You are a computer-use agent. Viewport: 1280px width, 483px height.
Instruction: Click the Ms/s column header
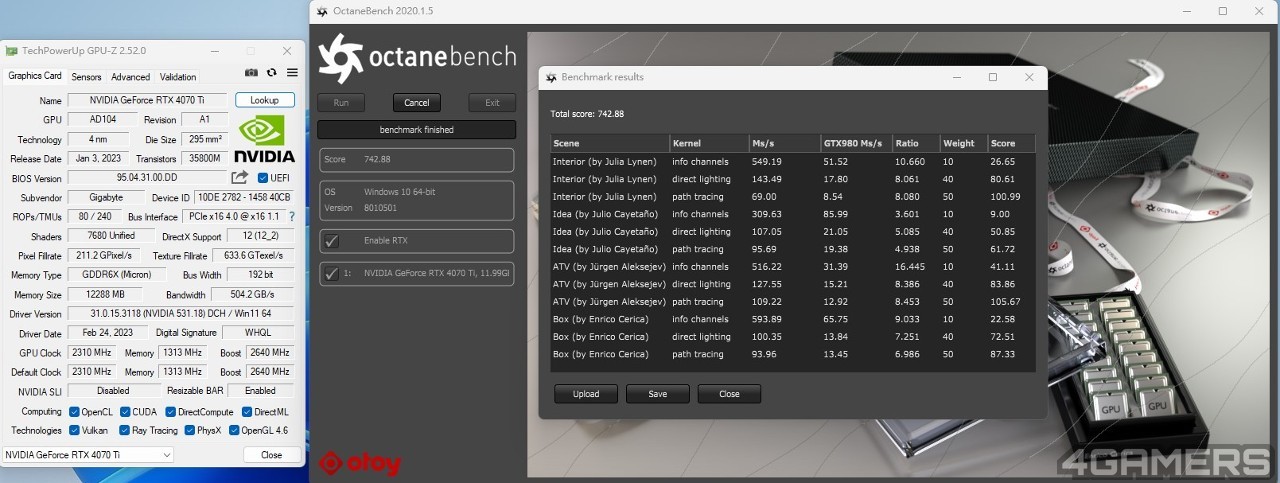tap(784, 143)
